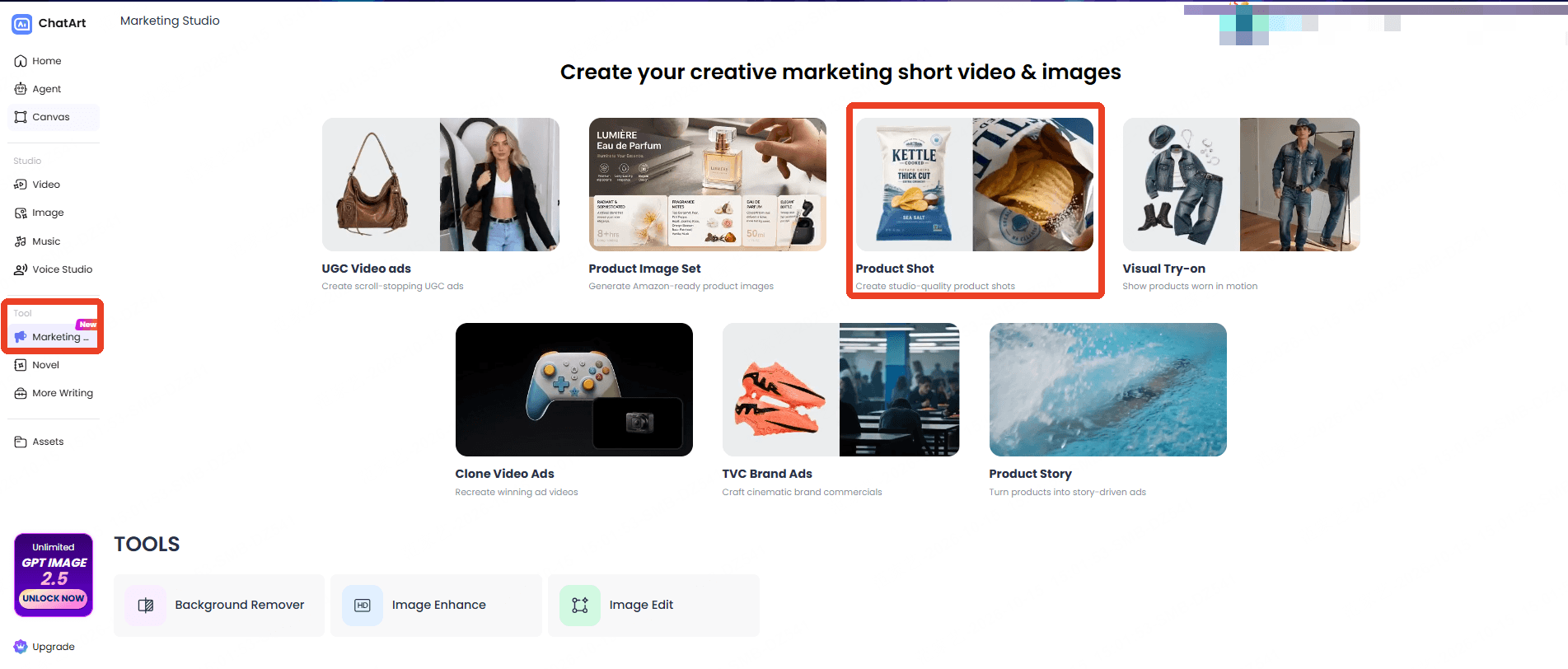Choose the TVC Brand Ads link
The image size is (1568, 669).
coord(767,474)
